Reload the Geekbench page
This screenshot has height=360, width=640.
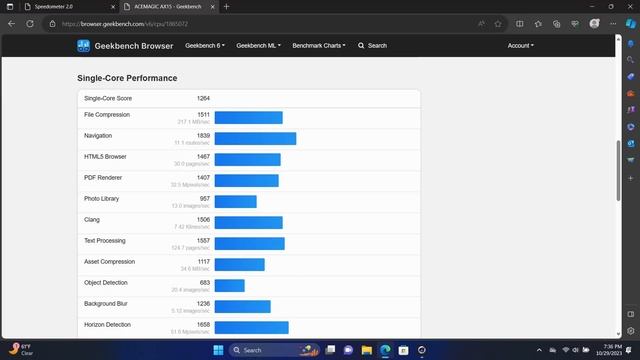[30, 24]
